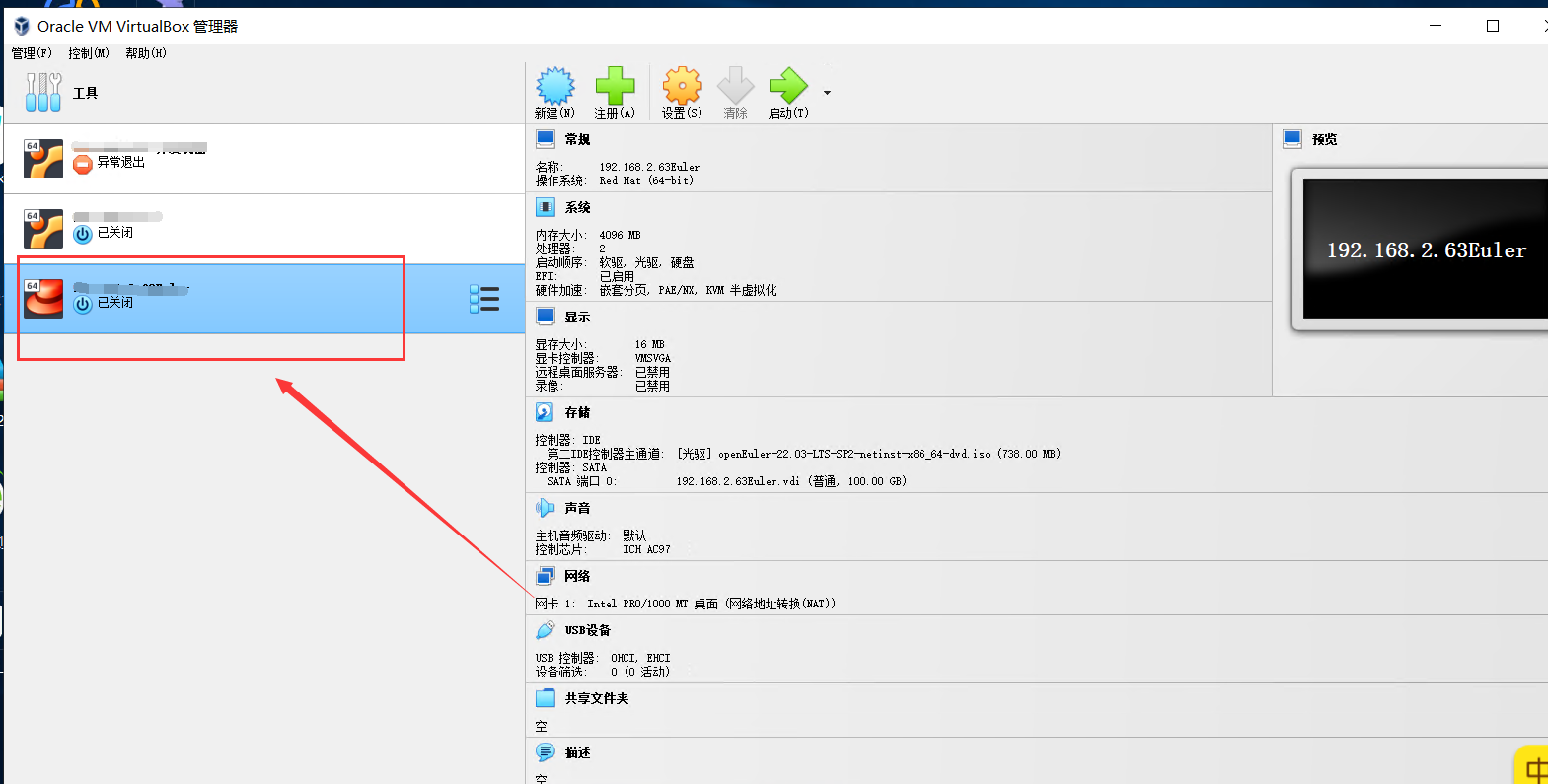
Task: Click the USB设备 section header
Action: point(587,631)
